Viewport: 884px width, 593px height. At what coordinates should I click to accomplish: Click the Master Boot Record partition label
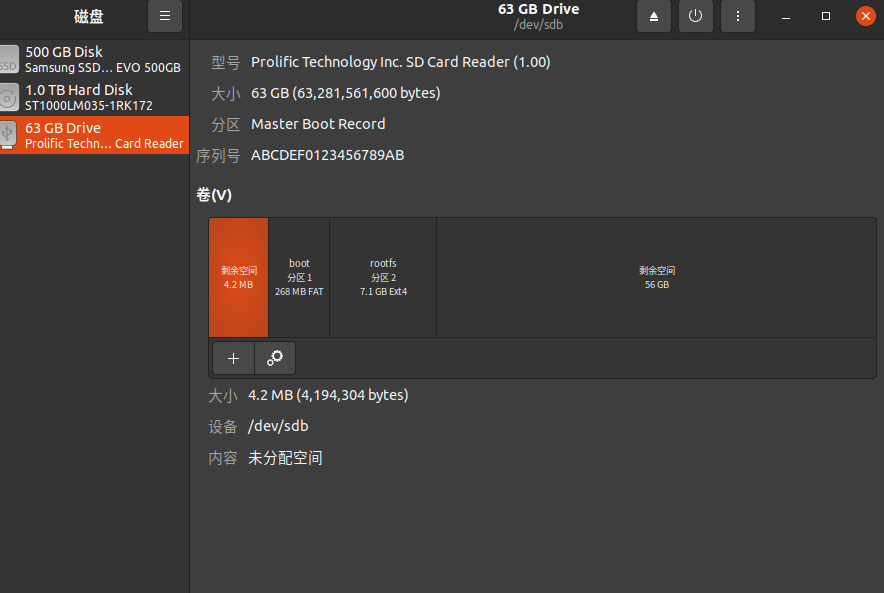pyautogui.click(x=318, y=123)
